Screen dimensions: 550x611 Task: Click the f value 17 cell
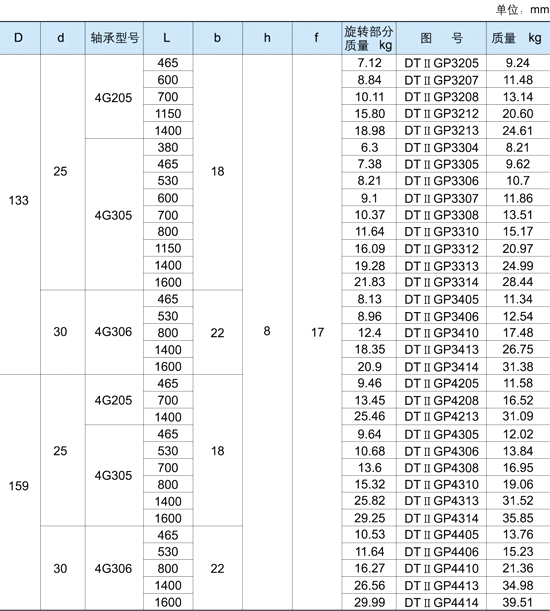point(317,332)
